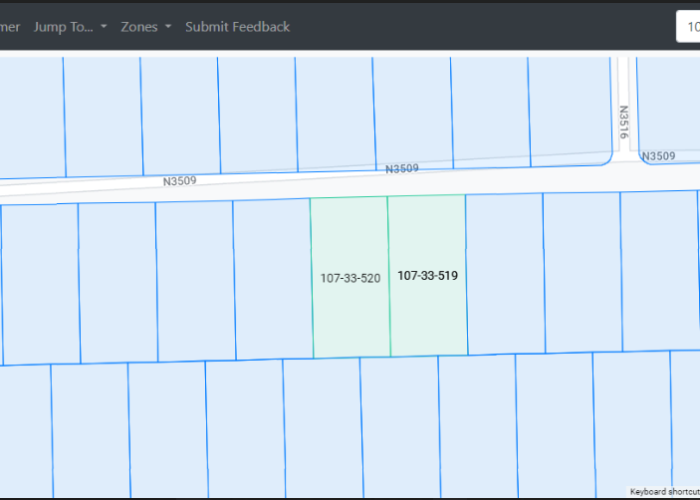700x500 pixels.
Task: Click the caret arrow beside Jump To...
Action: coord(104,27)
